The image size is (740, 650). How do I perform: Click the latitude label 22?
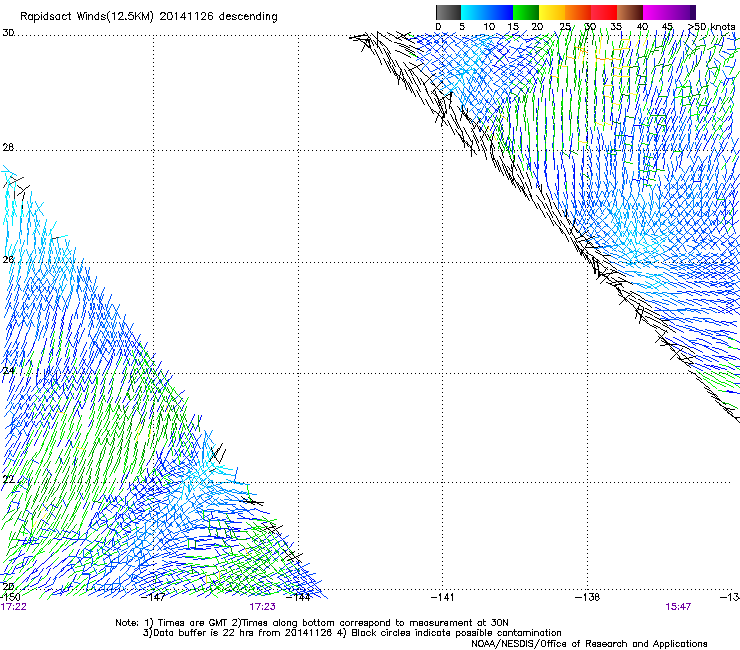point(8,480)
